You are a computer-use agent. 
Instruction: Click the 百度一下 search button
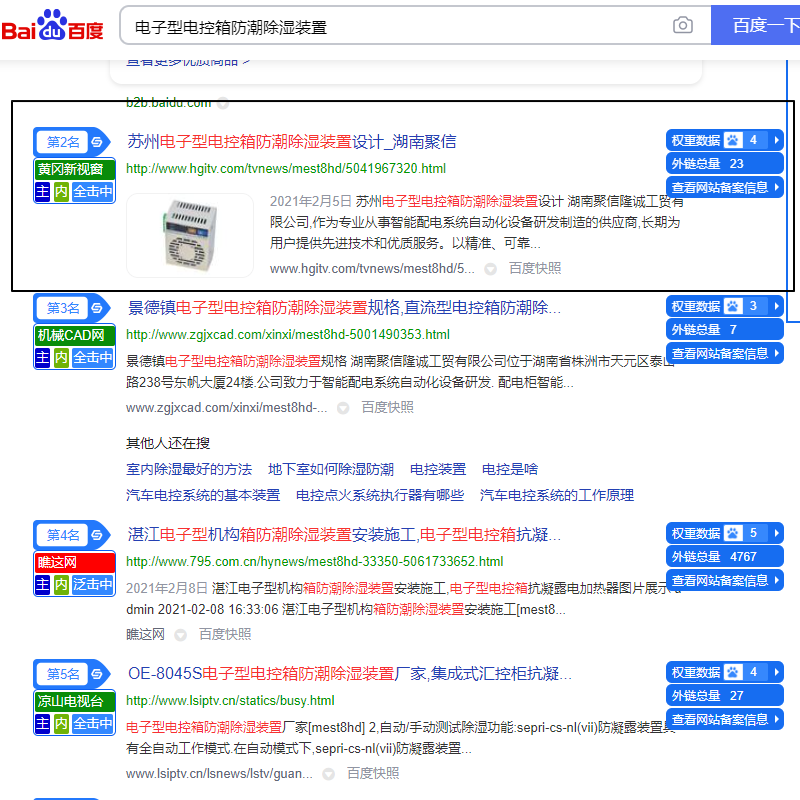point(756,25)
